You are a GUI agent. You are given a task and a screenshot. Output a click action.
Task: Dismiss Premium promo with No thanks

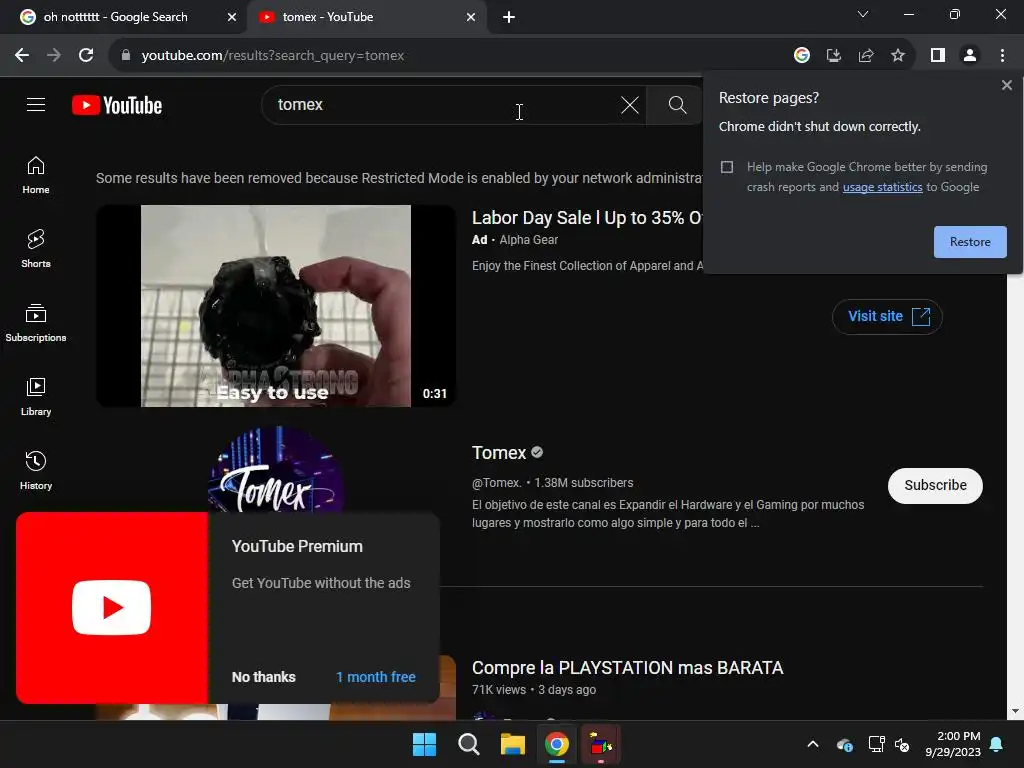pos(264,677)
